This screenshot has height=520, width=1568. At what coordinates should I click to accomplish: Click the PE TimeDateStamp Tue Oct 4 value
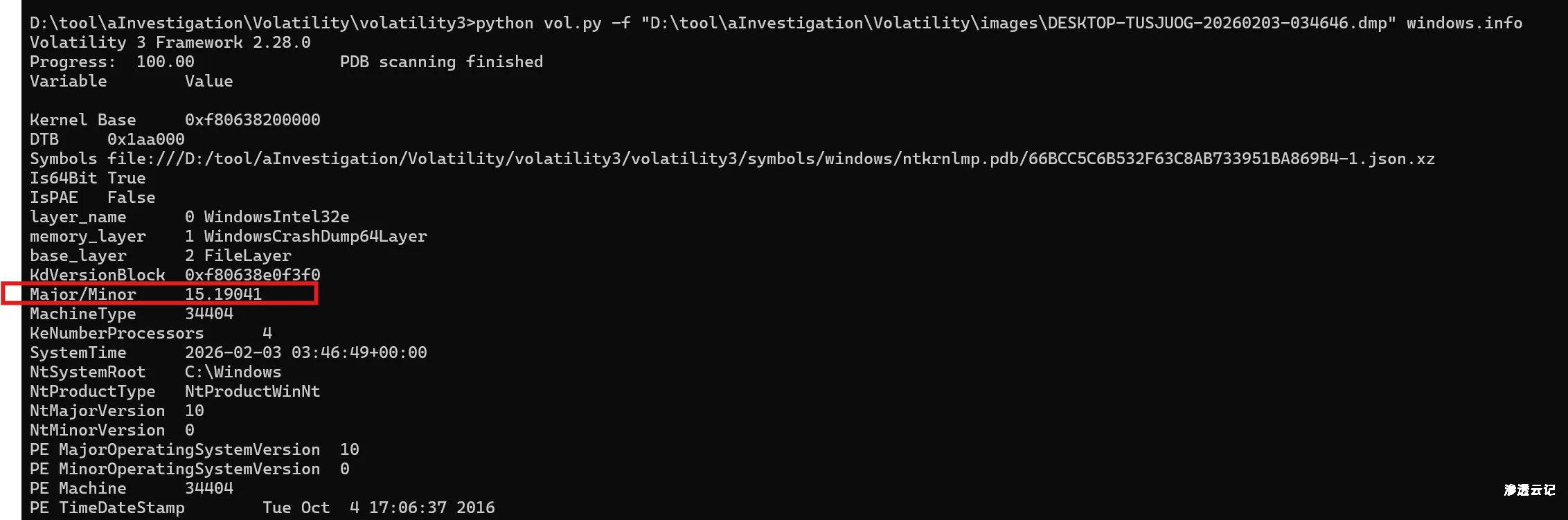pyautogui.click(x=378, y=508)
